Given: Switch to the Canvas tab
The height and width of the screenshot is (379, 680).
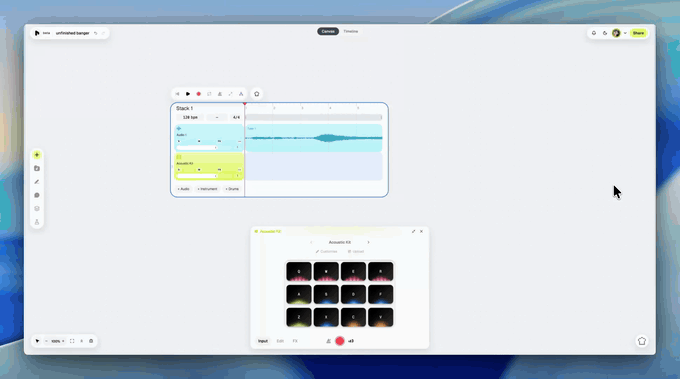Looking at the screenshot, I should [x=328, y=31].
